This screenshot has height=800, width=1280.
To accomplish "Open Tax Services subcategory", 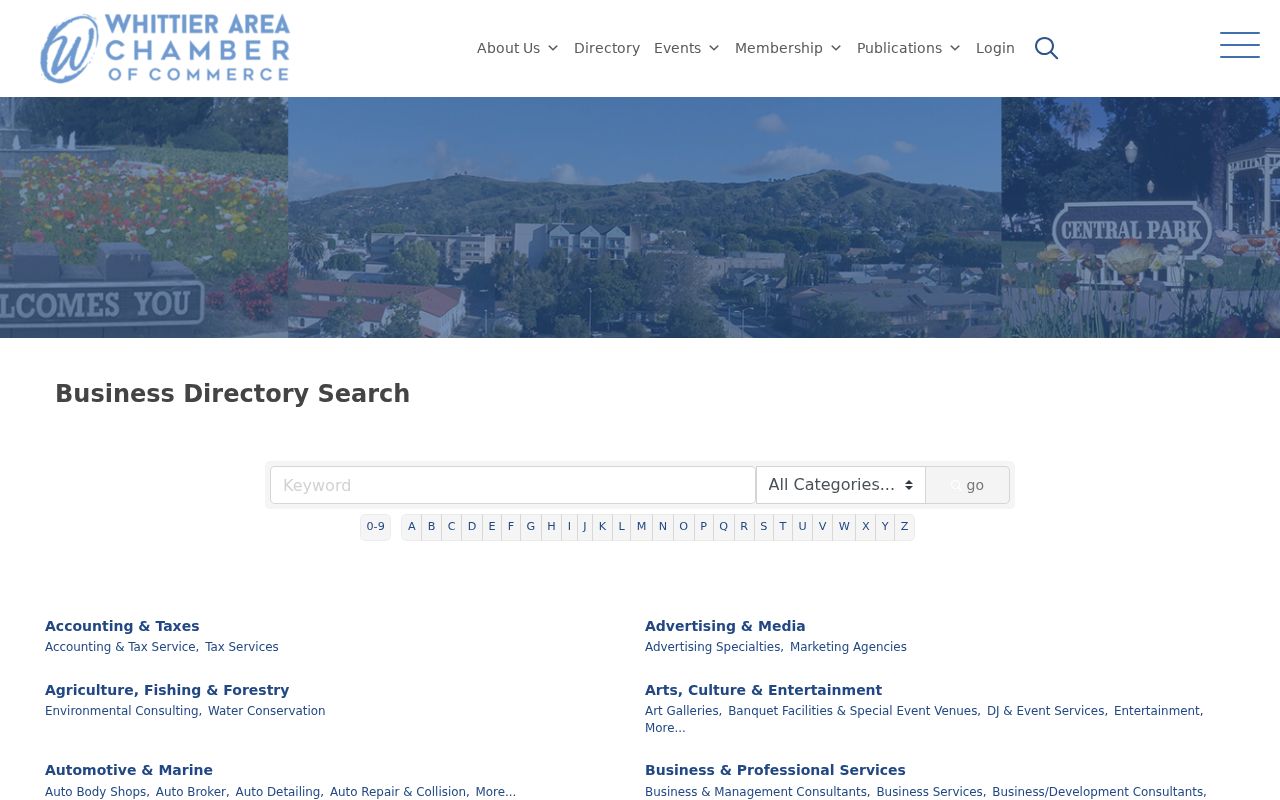I will tap(242, 647).
